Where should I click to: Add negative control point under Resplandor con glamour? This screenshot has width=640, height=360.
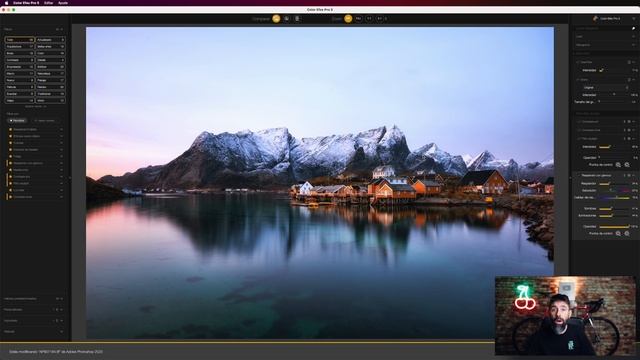627,233
